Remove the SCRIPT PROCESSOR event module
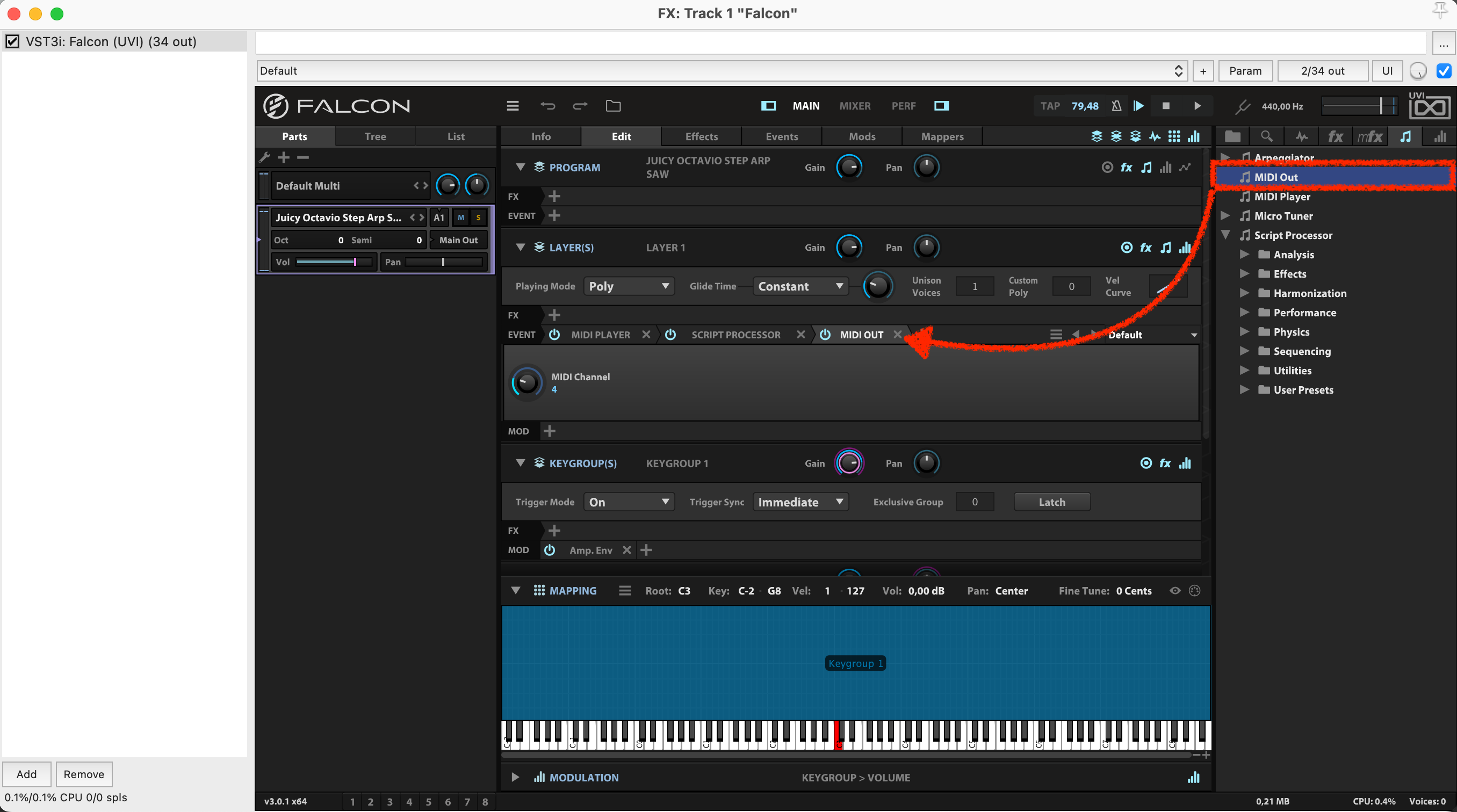Image resolution: width=1457 pixels, height=812 pixels. click(801, 334)
